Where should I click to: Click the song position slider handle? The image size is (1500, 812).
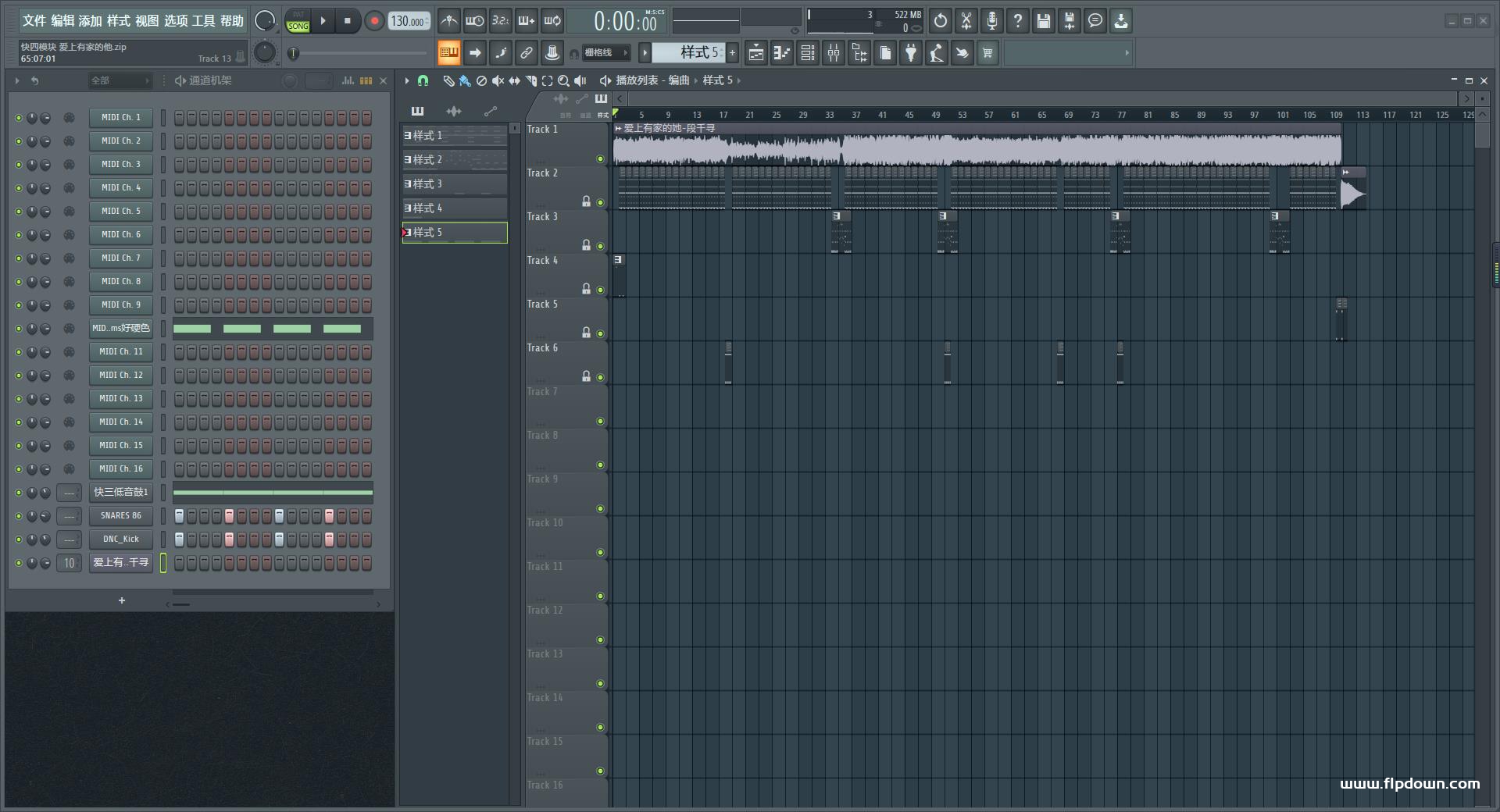pyautogui.click(x=294, y=53)
